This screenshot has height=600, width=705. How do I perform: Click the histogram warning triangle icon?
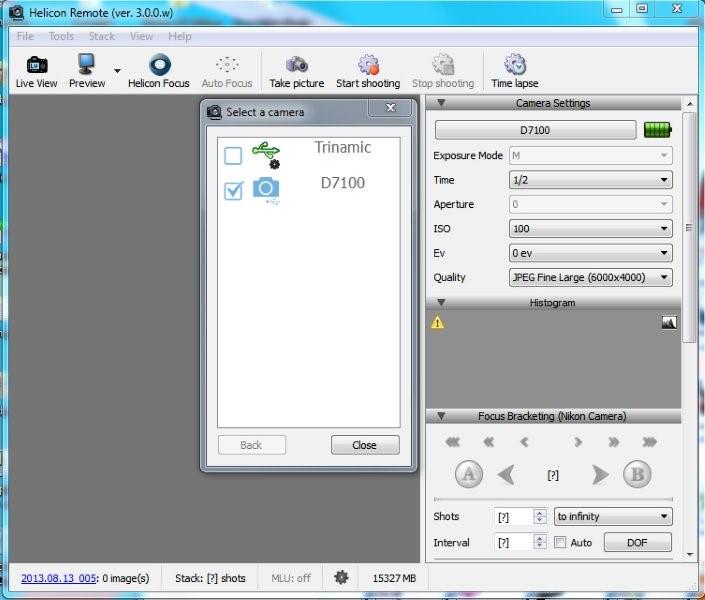(437, 322)
